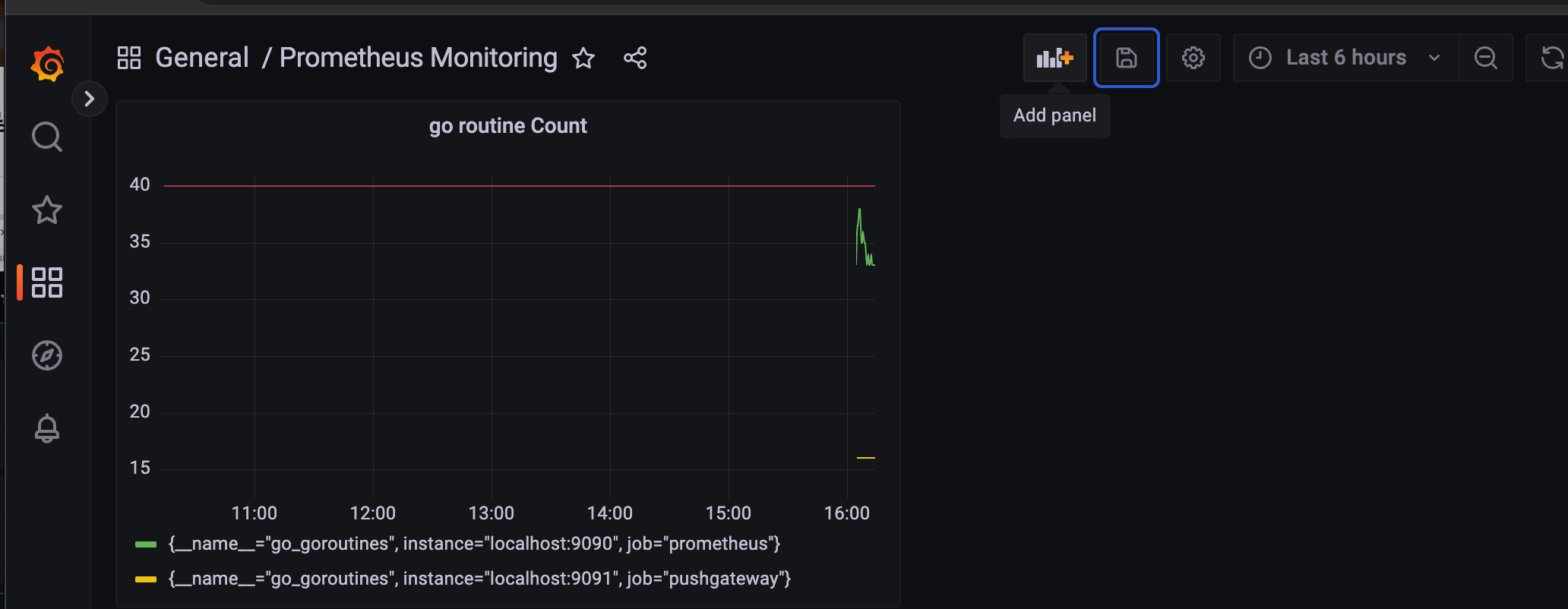This screenshot has width=1568, height=609.
Task: Share the dashboard using the share icon
Action: click(635, 58)
